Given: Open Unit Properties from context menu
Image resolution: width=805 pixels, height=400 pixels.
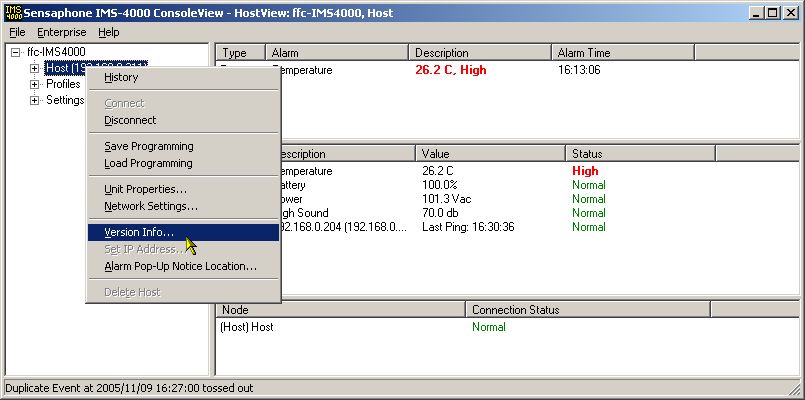Looking at the screenshot, I should (183, 189).
